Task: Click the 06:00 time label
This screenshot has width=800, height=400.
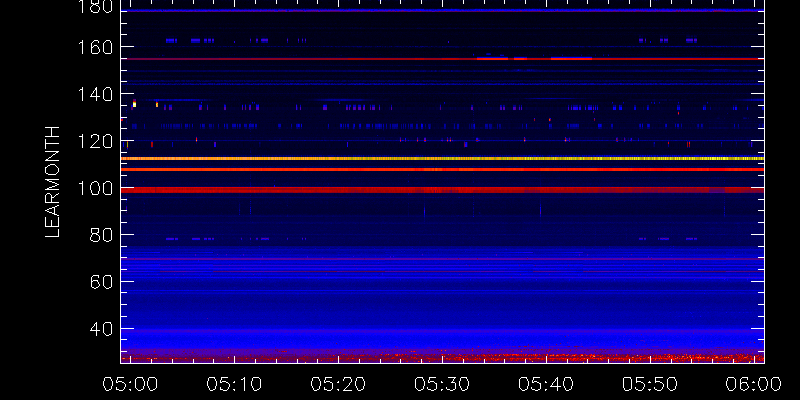Action: pyautogui.click(x=753, y=384)
